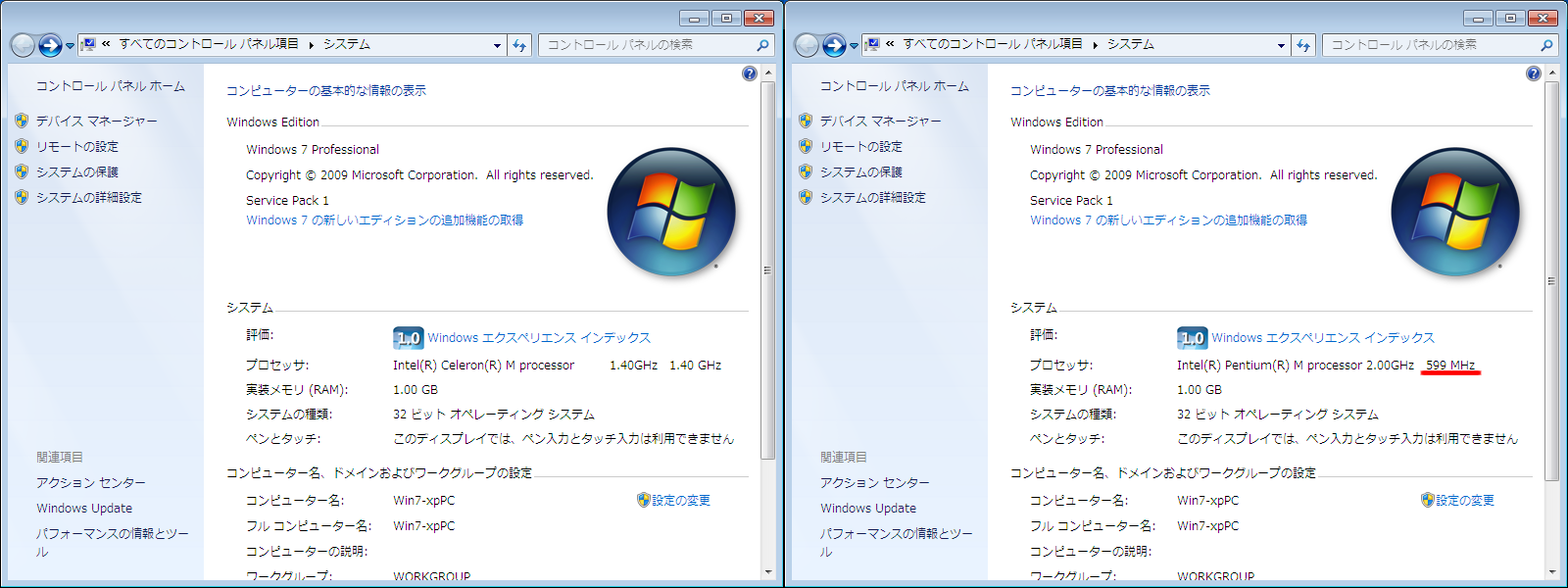This screenshot has width=1568, height=588.
Task: Open Windows Update in the Pentium window
Action: pos(868,509)
